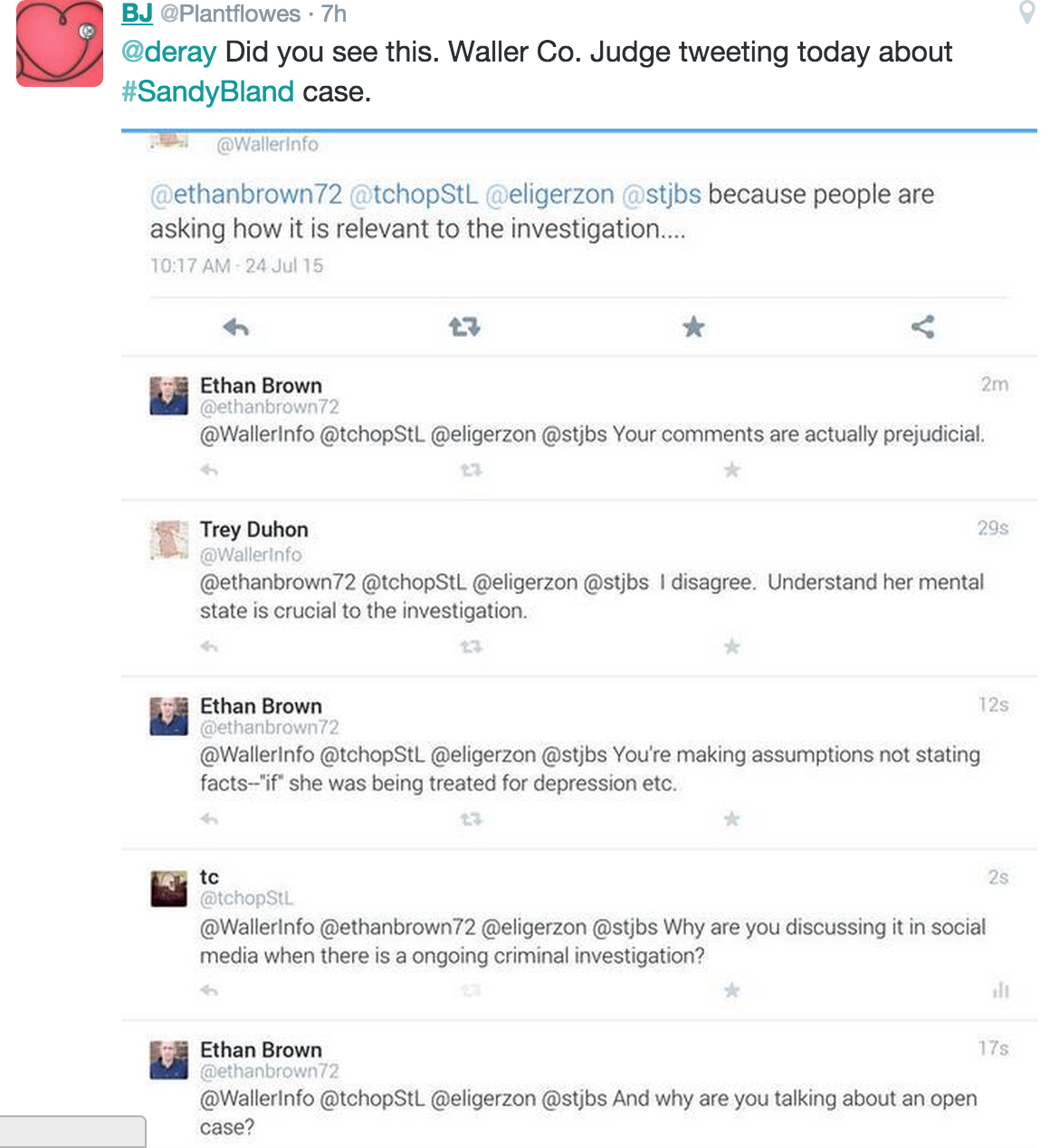Click the location pin icon on BJ's tweet
The width and height of the screenshot is (1050, 1148).
(1026, 13)
